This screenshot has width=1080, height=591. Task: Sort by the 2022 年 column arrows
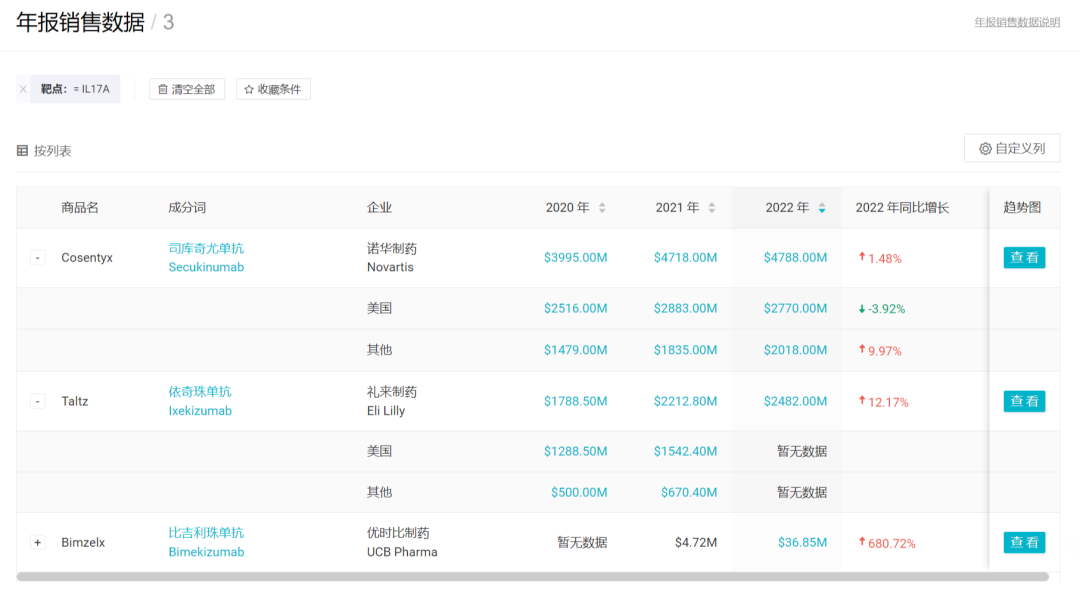coord(822,207)
